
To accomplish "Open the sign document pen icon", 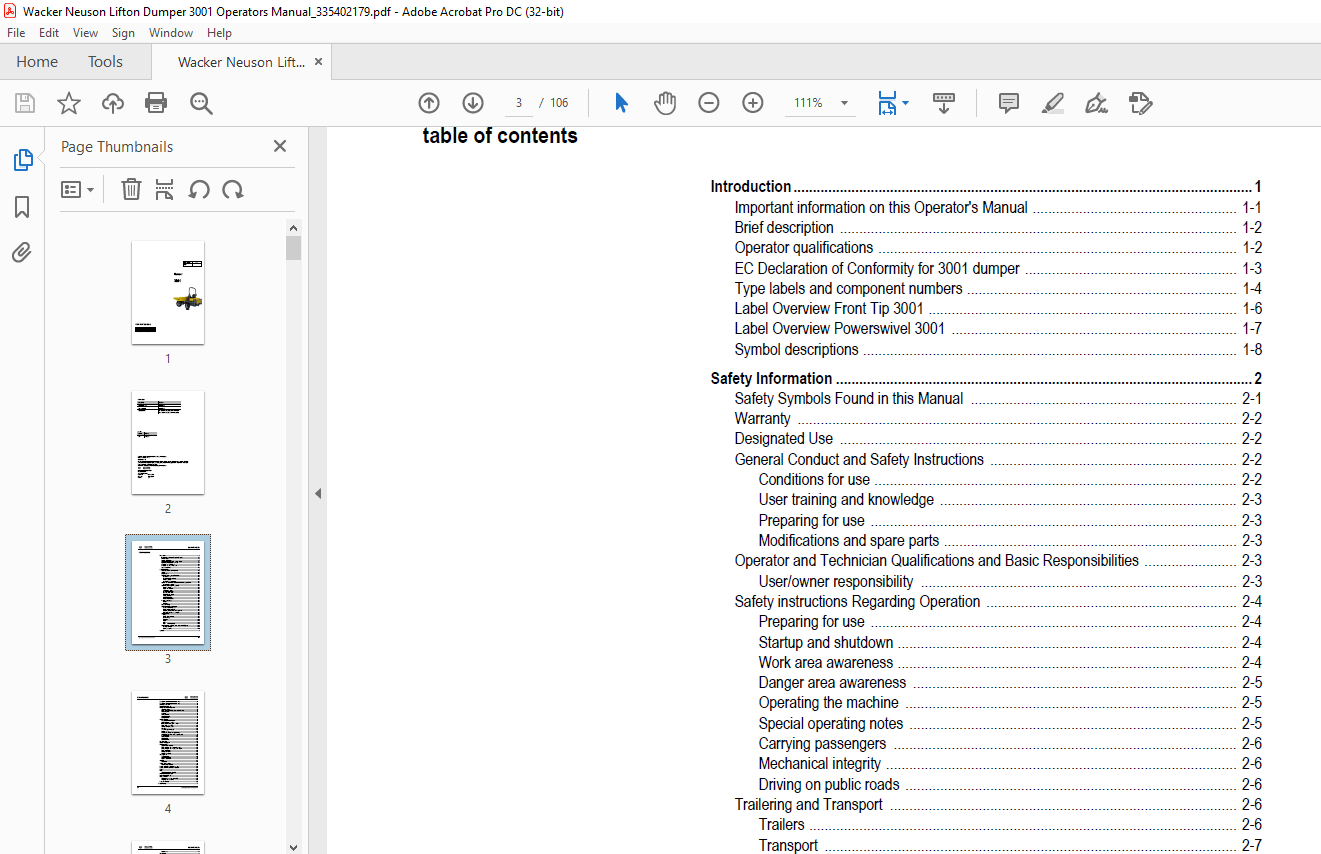I will tap(1096, 103).
